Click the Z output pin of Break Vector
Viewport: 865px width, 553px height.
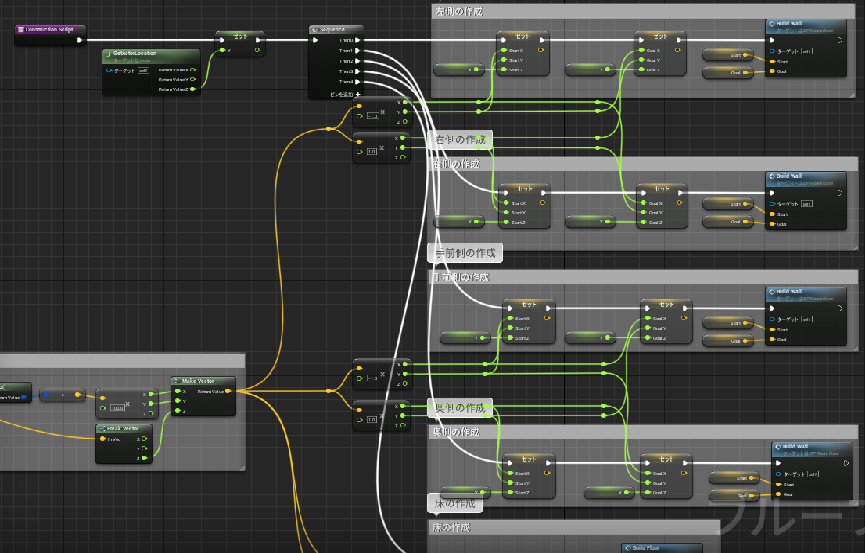click(145, 458)
